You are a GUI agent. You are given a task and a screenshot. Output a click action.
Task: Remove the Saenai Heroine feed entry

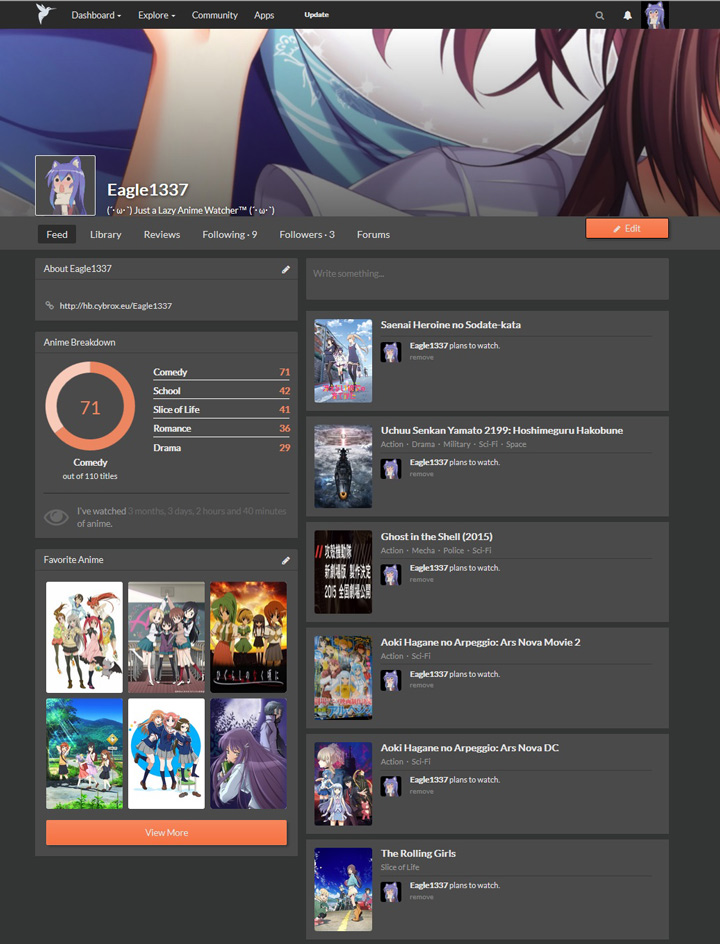pyautogui.click(x=421, y=358)
